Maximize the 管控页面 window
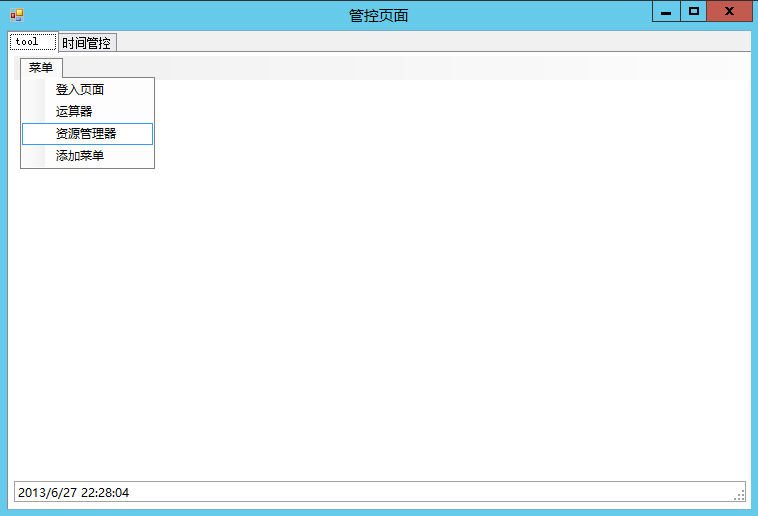The height and width of the screenshot is (516, 758). 694,11
